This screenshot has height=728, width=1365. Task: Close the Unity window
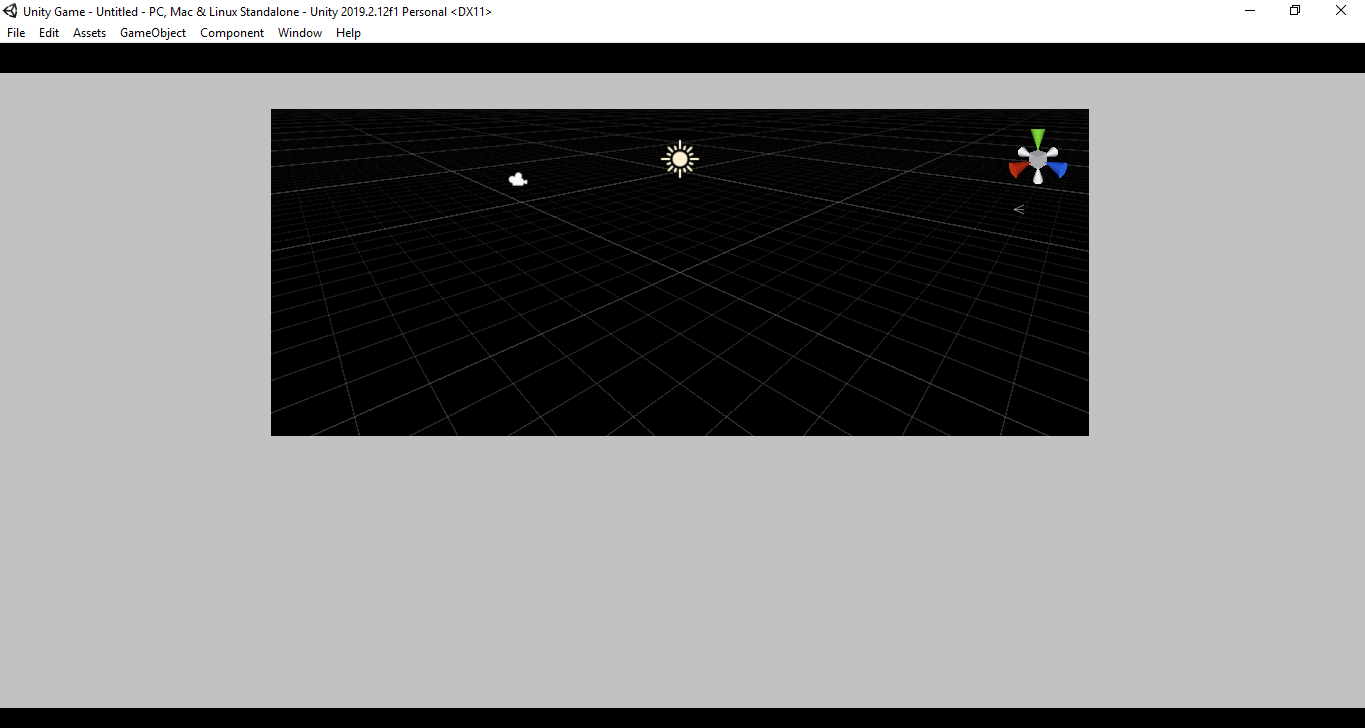pyautogui.click(x=1341, y=11)
